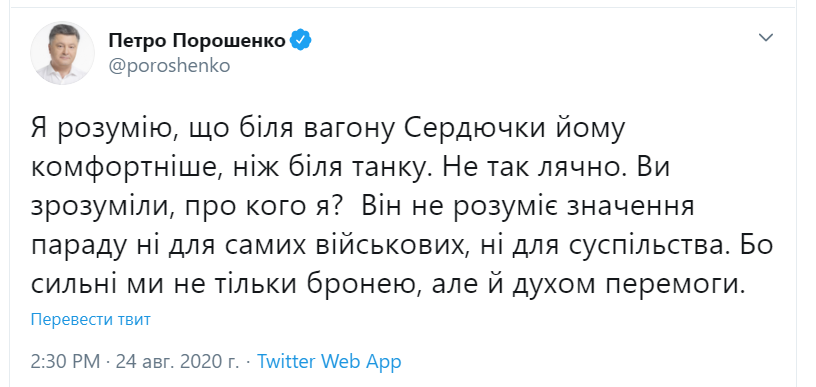This screenshot has width=816, height=387.
Task: Open the display name Петро Порошенко
Action: click(x=197, y=41)
